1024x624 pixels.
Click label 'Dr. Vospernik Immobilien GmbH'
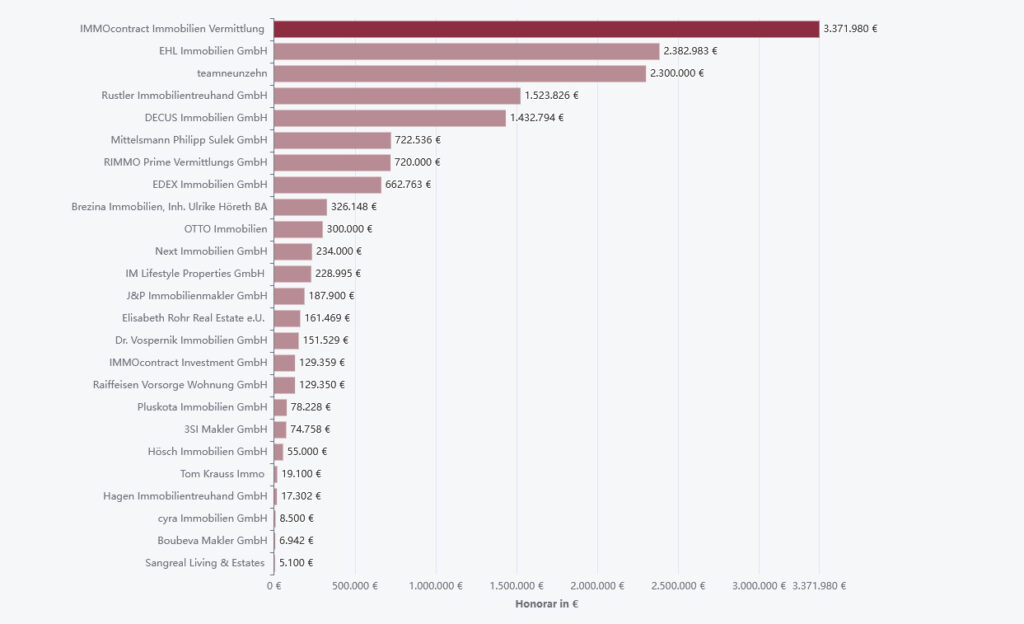191,340
